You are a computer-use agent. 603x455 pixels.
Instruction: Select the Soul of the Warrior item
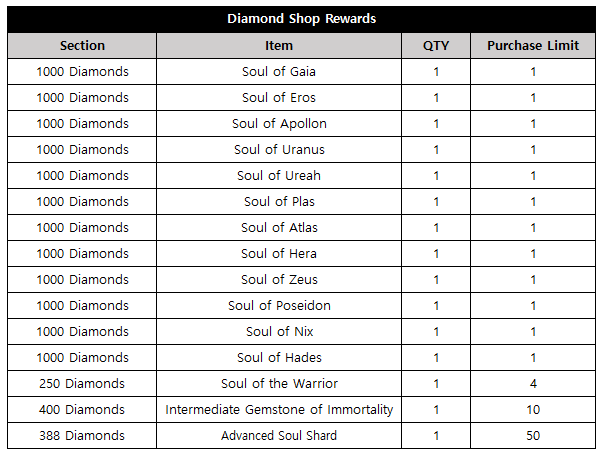click(279, 383)
